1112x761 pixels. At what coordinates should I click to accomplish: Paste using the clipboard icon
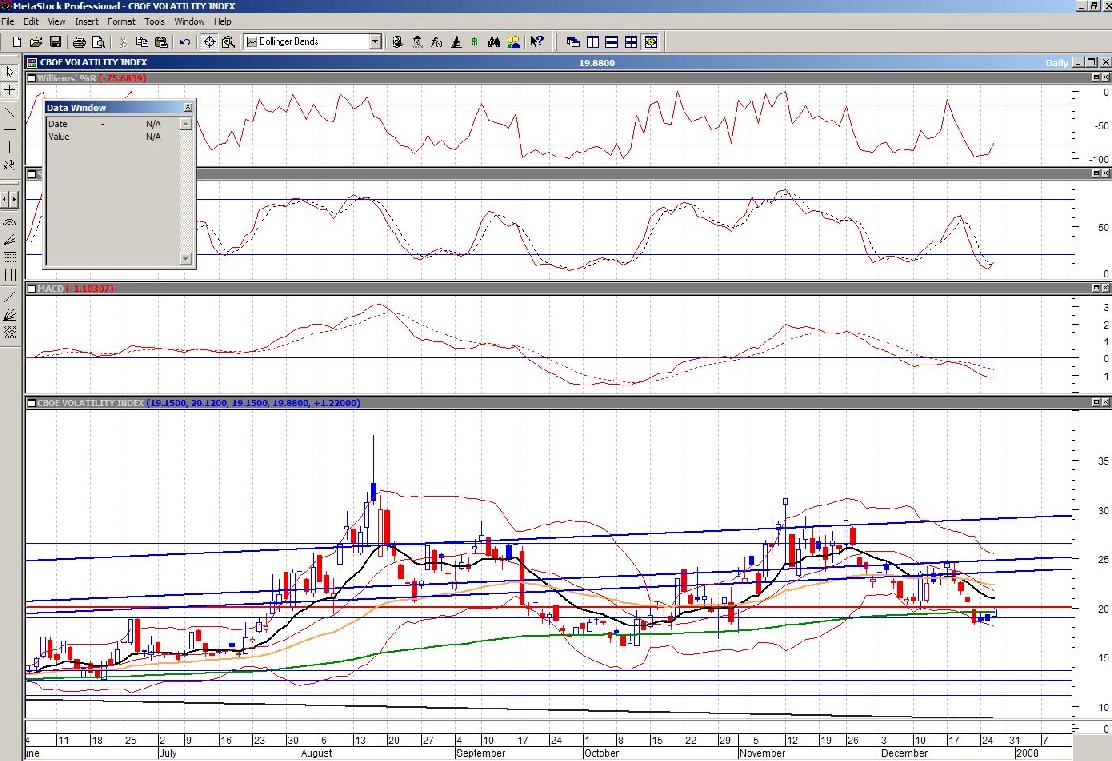161,42
